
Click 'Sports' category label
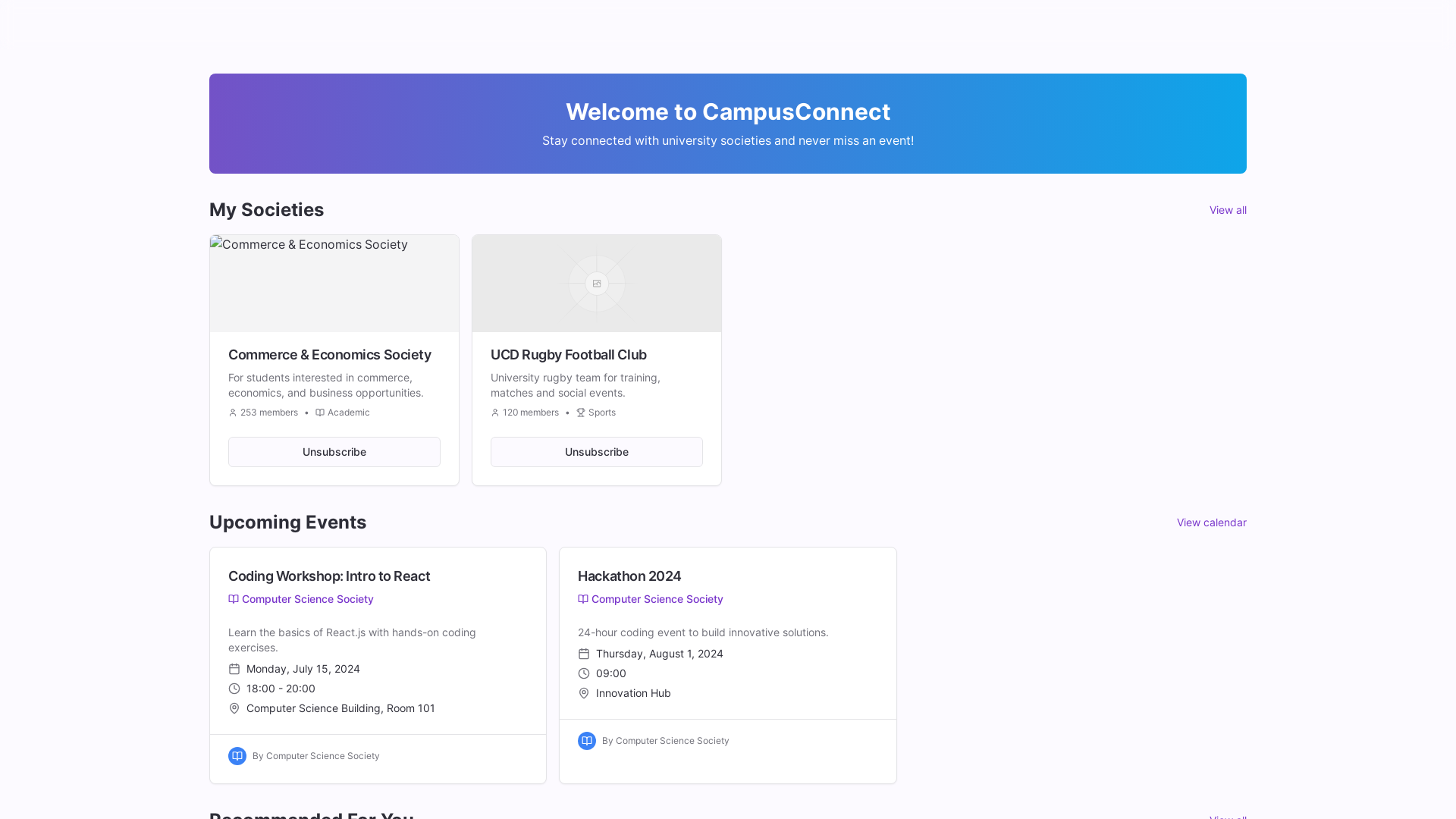[602, 413]
